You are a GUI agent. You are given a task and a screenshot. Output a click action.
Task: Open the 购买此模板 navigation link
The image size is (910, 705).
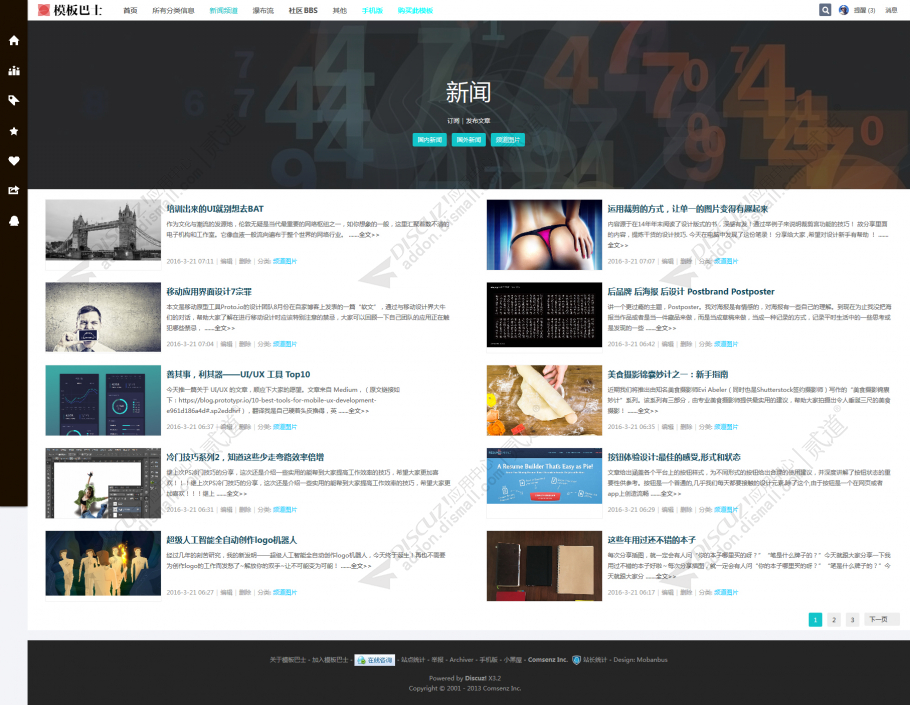click(x=415, y=10)
